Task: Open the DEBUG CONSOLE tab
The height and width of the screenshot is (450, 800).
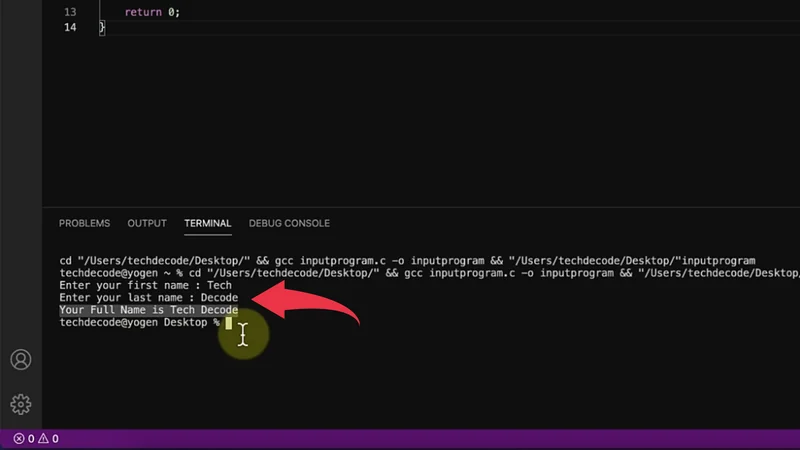Action: [289, 223]
